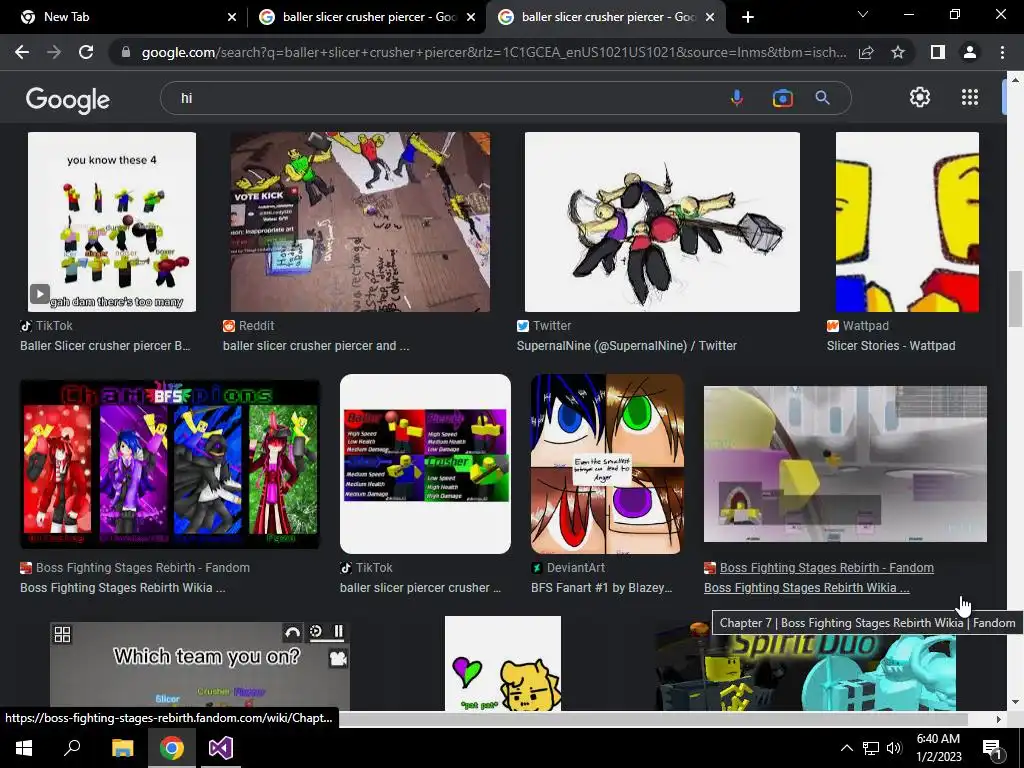
Task: Open the yellow cartoon face image
Action: click(503, 663)
